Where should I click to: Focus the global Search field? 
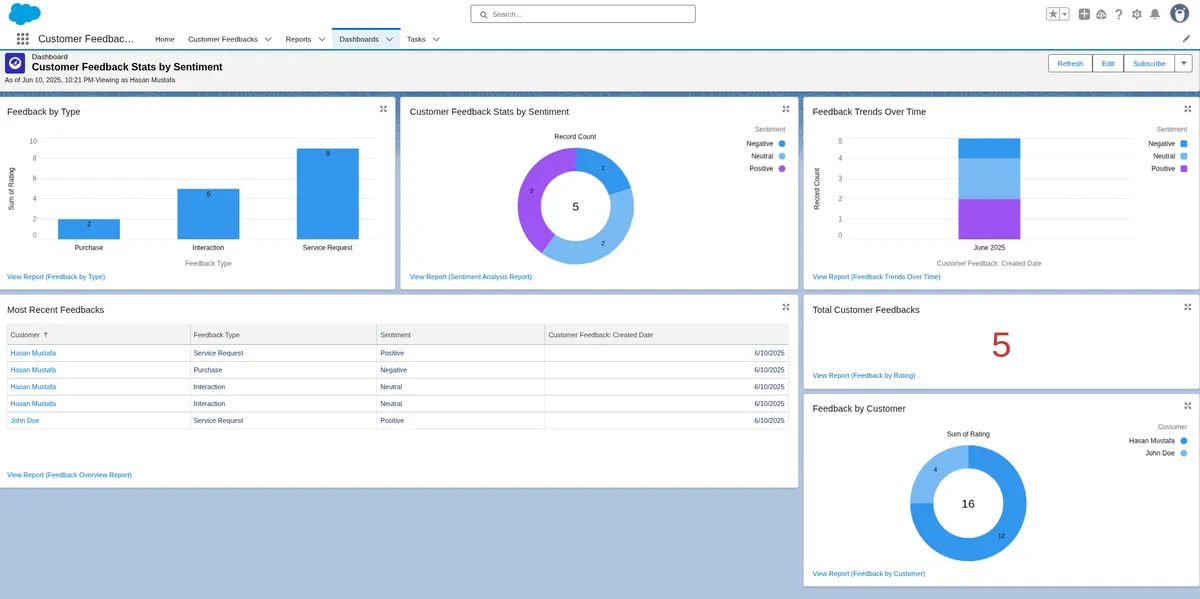pyautogui.click(x=583, y=14)
